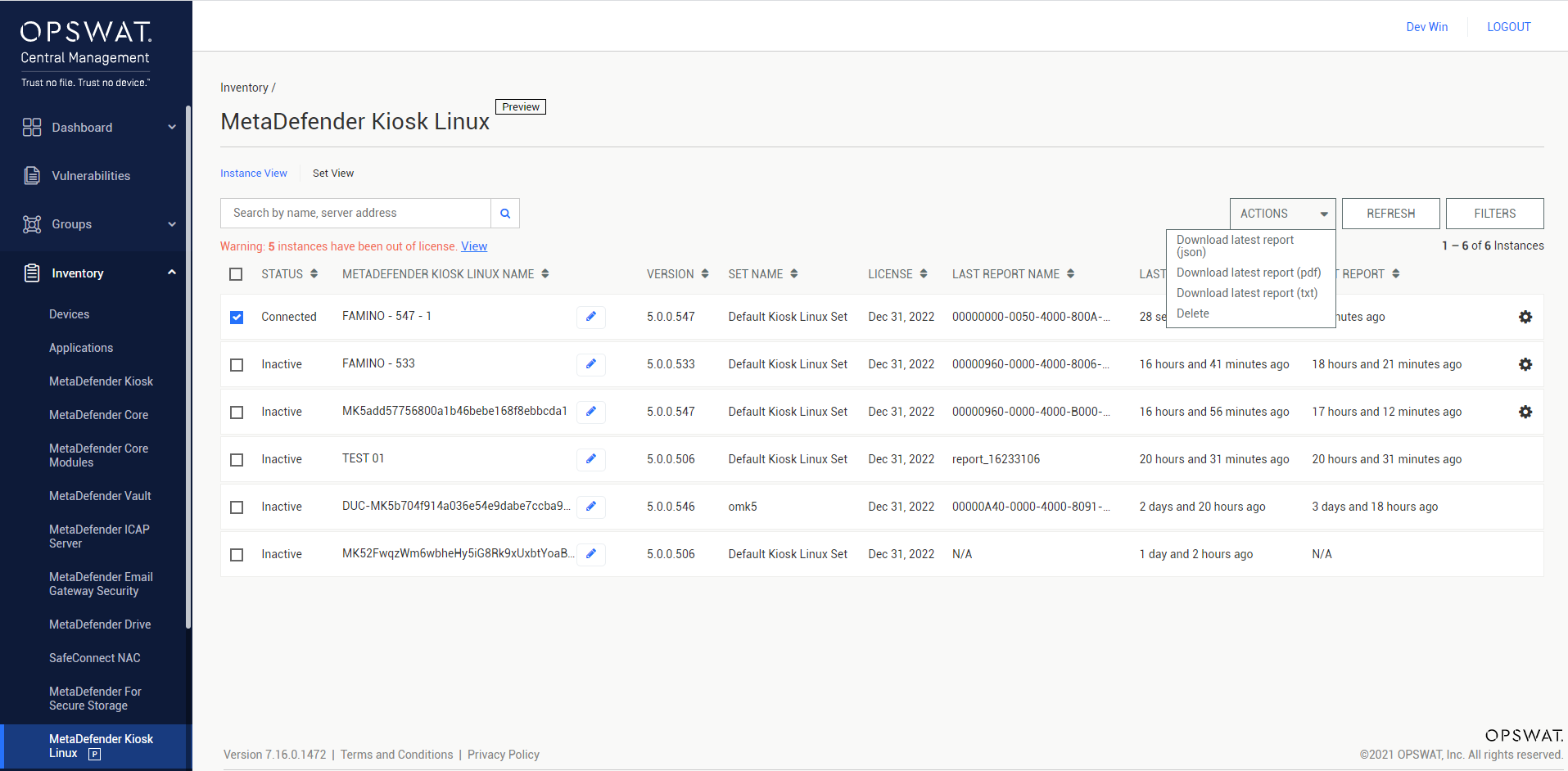Click the REFRESH button
Screen dimensions: 1568x771
pos(1390,214)
